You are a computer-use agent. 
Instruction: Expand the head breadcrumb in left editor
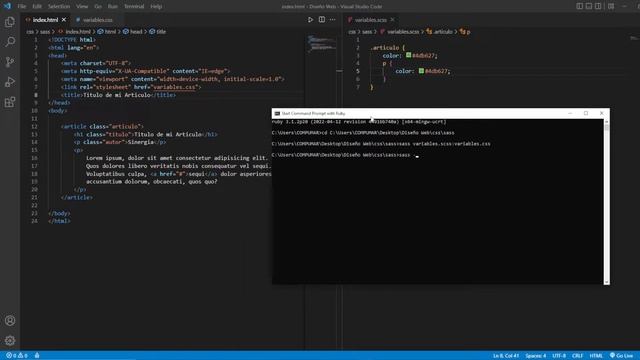coord(133,31)
